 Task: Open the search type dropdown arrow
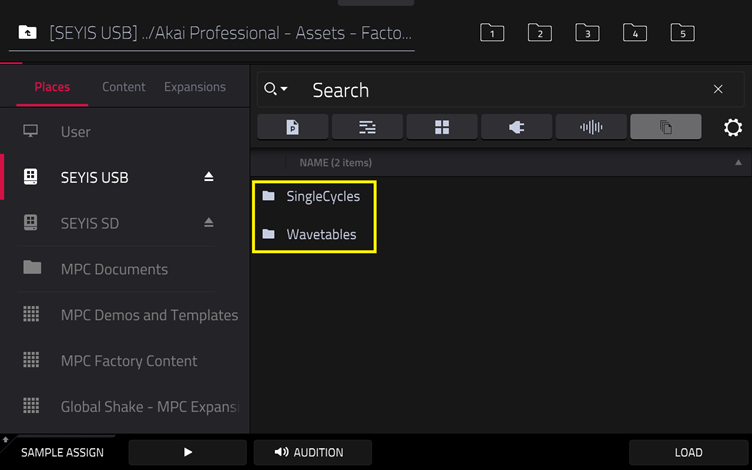(284, 89)
